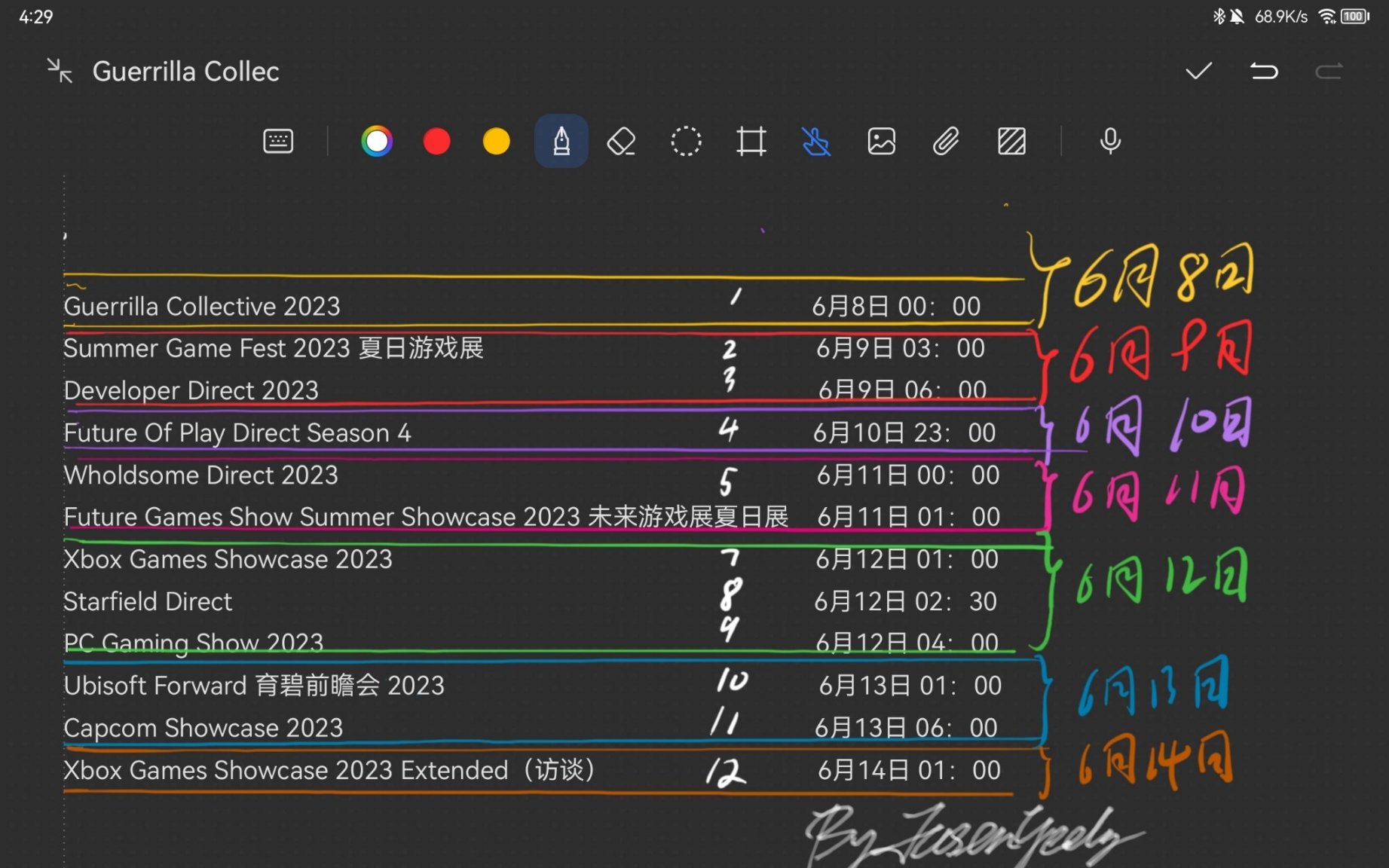Image resolution: width=1389 pixels, height=868 pixels.
Task: Tap text Developer Direct 2023
Action: pyautogui.click(x=191, y=390)
